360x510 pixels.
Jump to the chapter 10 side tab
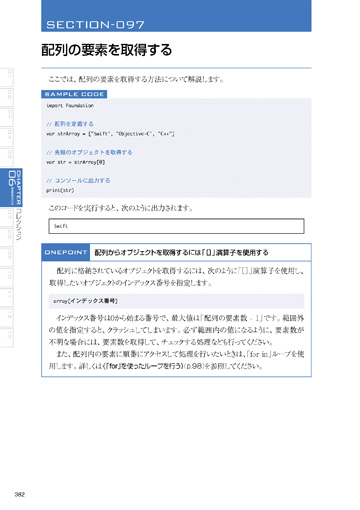tap(7, 277)
